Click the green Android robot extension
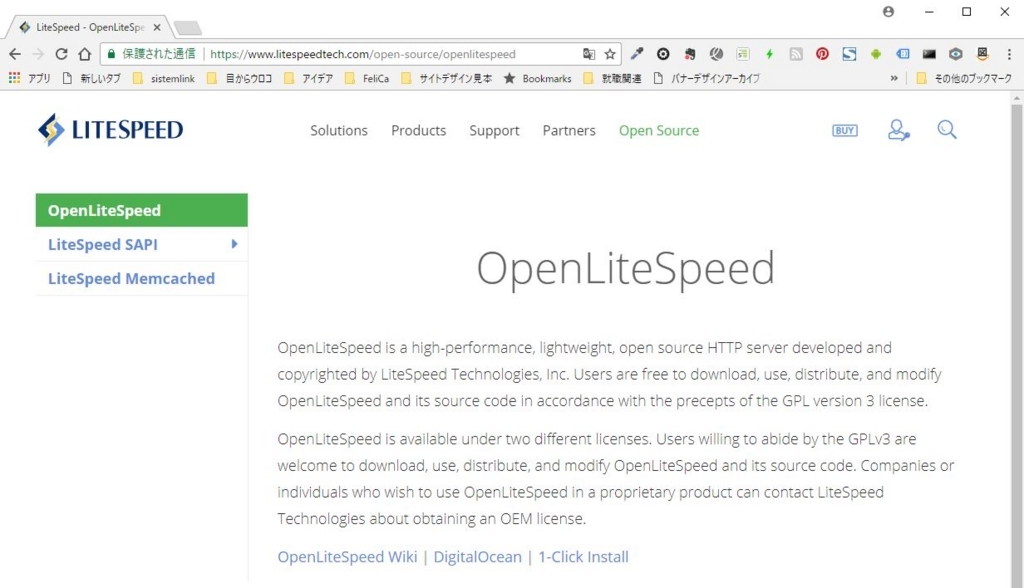This screenshot has height=588, width=1024. pyautogui.click(x=876, y=54)
